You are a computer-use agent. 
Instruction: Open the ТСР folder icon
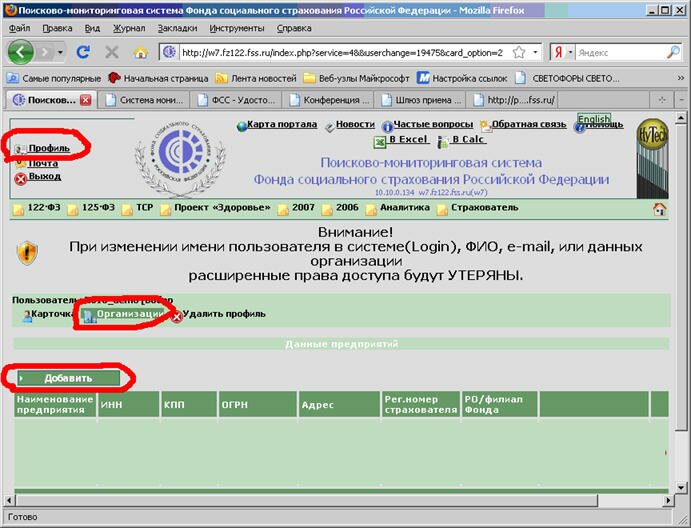pyautogui.click(x=127, y=209)
